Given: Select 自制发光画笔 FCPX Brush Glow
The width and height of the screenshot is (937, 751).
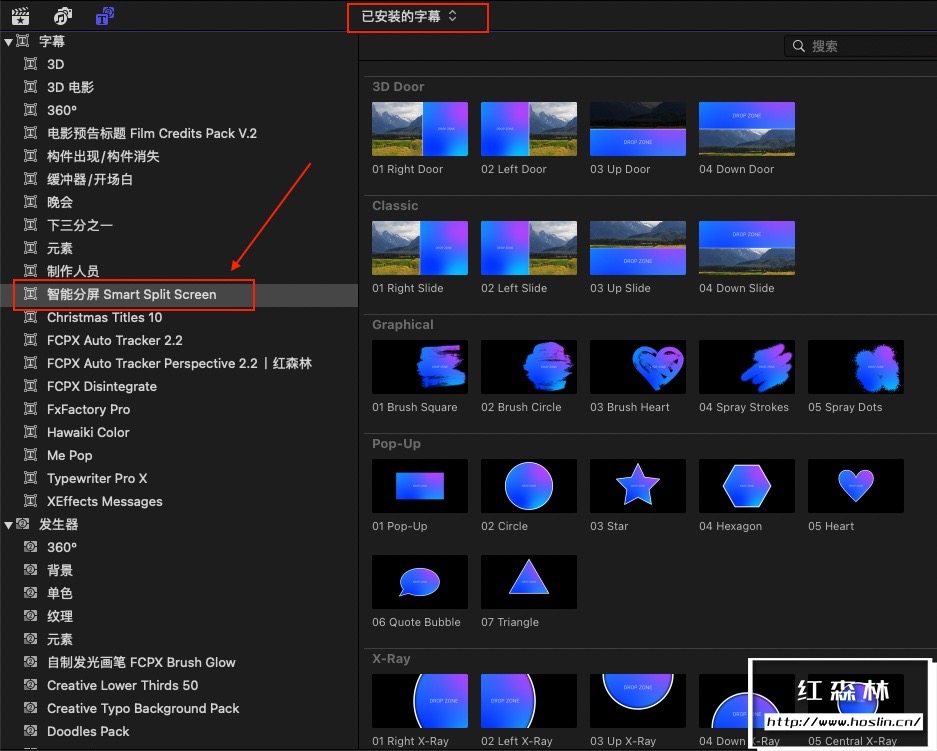Looking at the screenshot, I should pos(141,663).
